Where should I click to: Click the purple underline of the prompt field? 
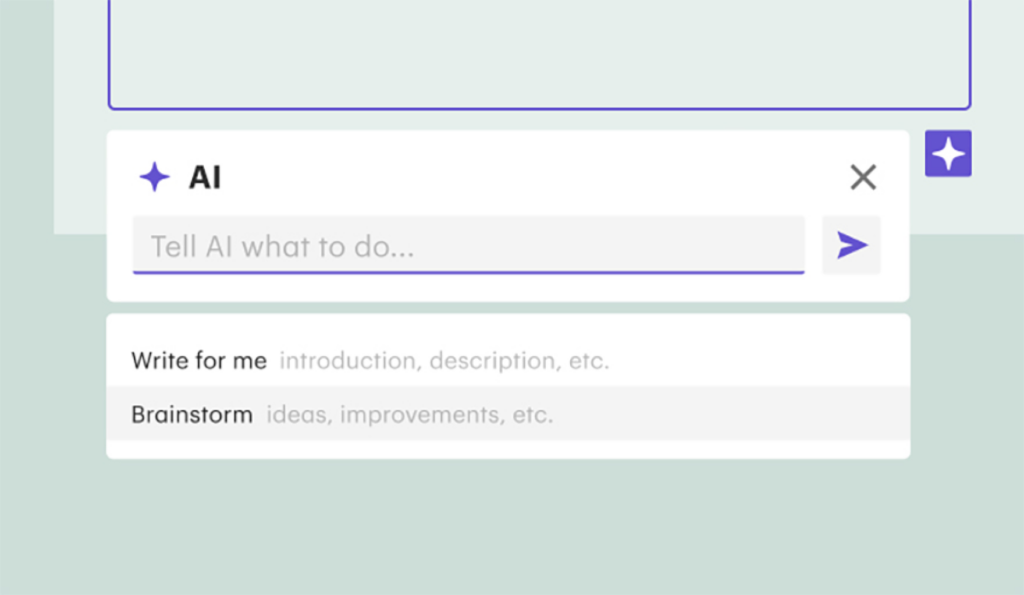pyautogui.click(x=468, y=272)
